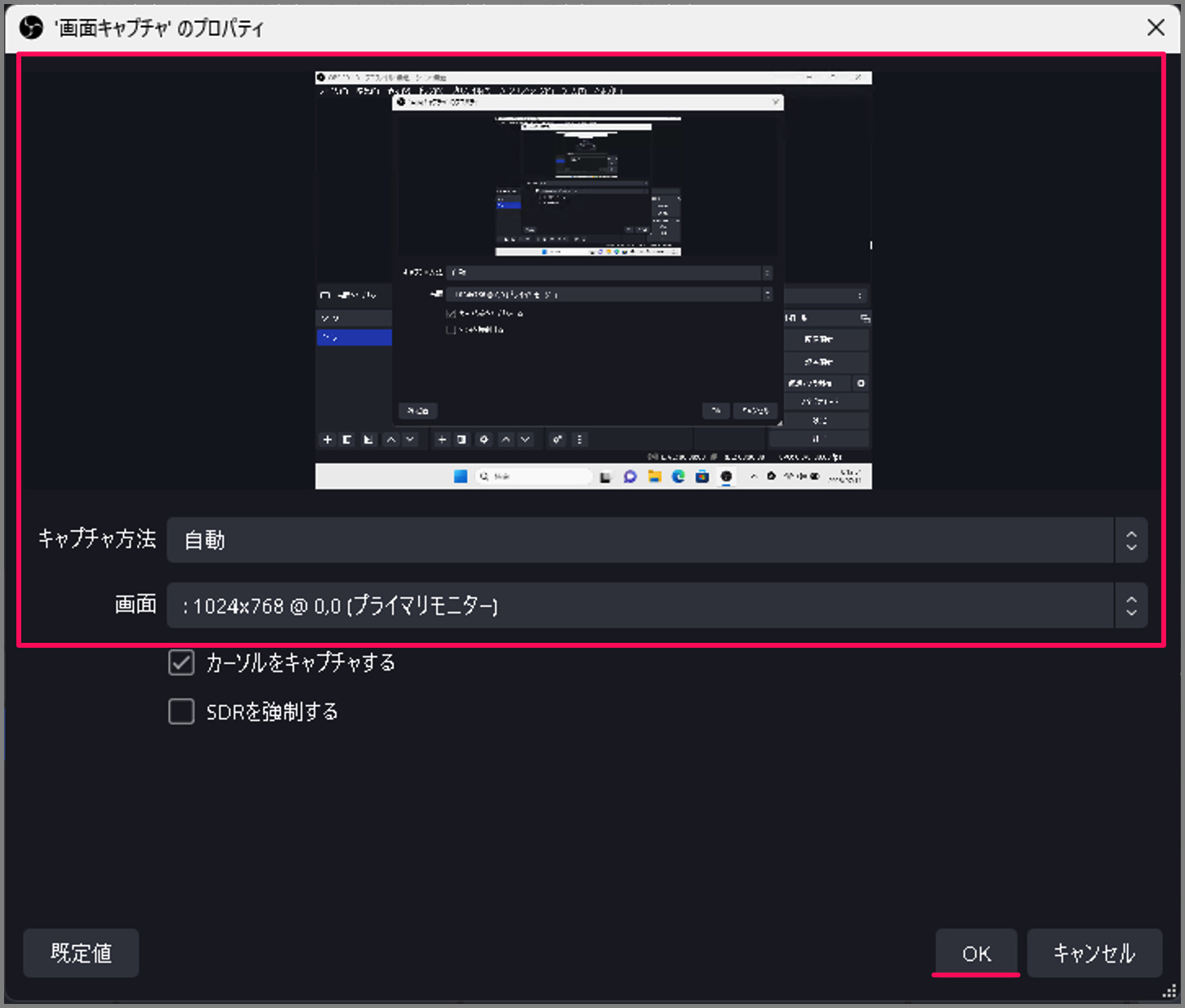The height and width of the screenshot is (1008, 1185).
Task: Uncheck カーソルをキャプチャする
Action: [x=181, y=662]
